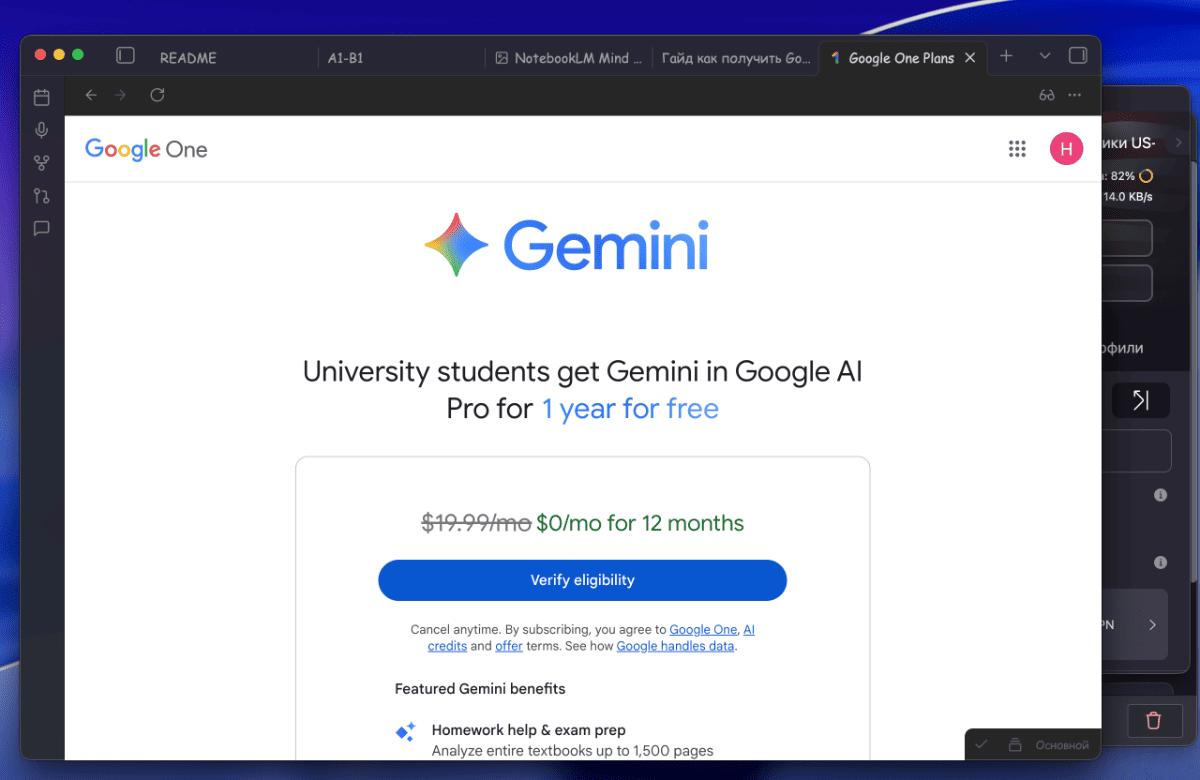Image resolution: width=1200 pixels, height=780 pixels.
Task: Click the source control branch icon in ribbon
Action: [41, 196]
